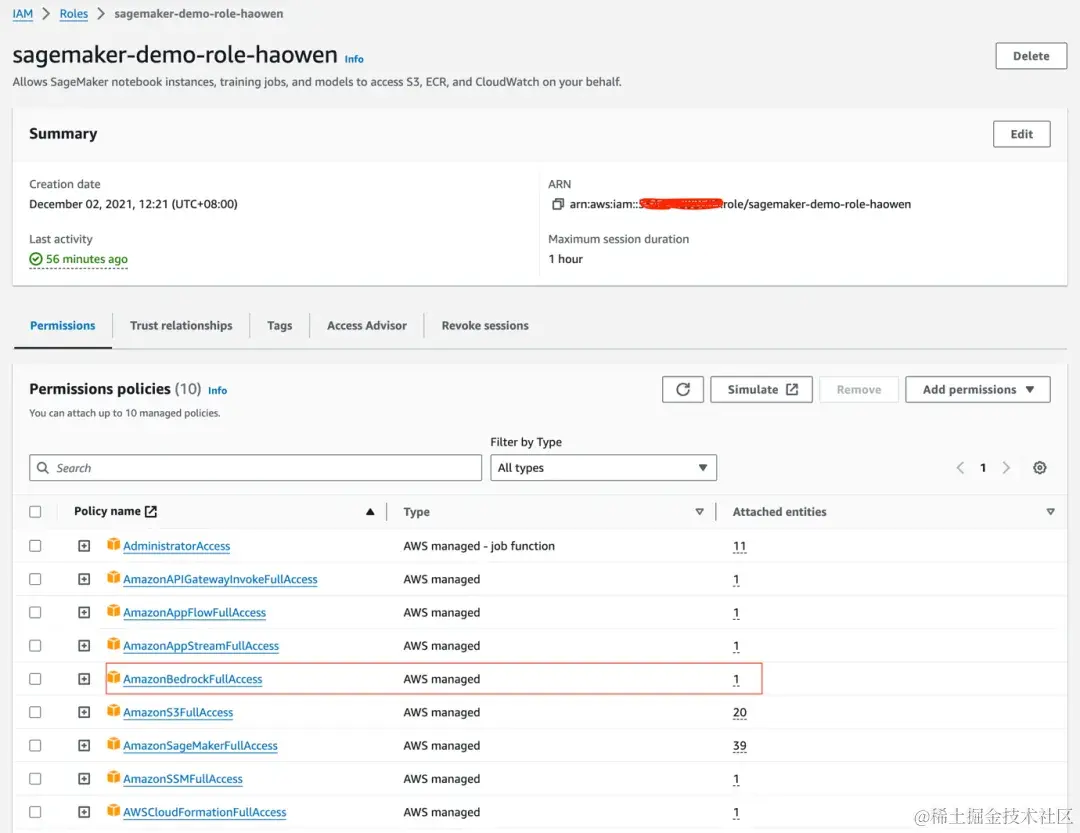
Task: Click attached entities count 39
Action: (x=740, y=745)
